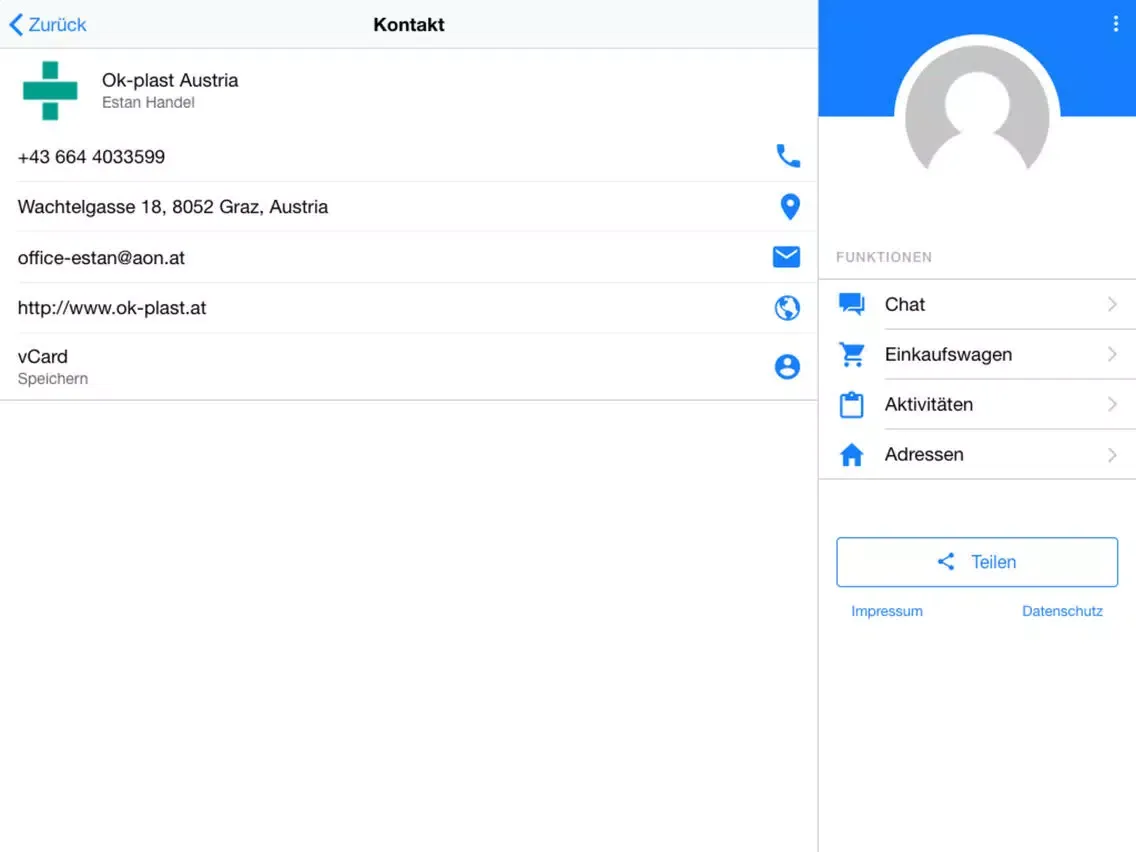1136x852 pixels.
Task: Click the shopping cart icon
Action: pyautogui.click(x=851, y=354)
